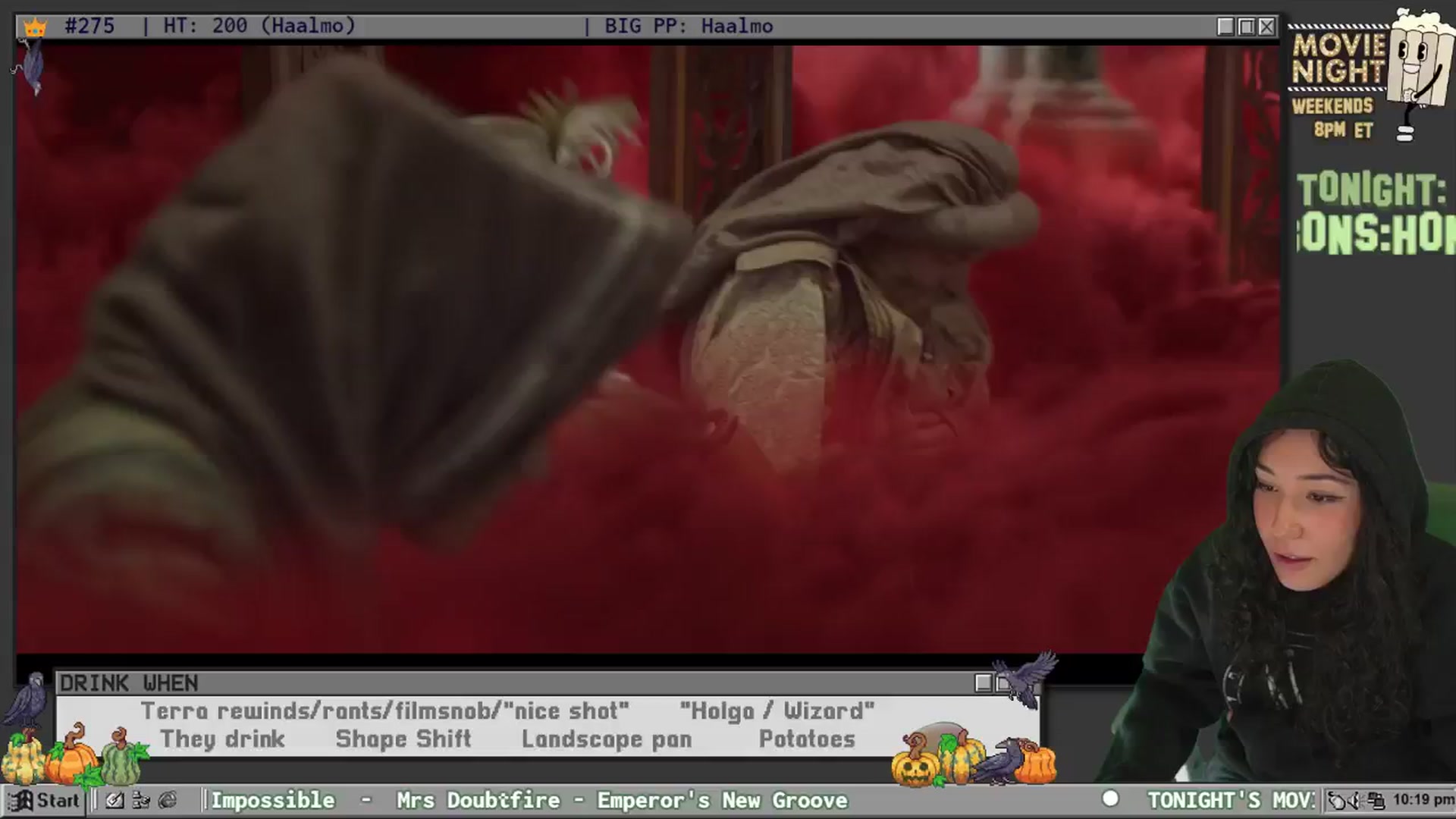The height and width of the screenshot is (819, 1456).
Task: Click the notepad quick-launch taskbar icon
Action: [115, 800]
